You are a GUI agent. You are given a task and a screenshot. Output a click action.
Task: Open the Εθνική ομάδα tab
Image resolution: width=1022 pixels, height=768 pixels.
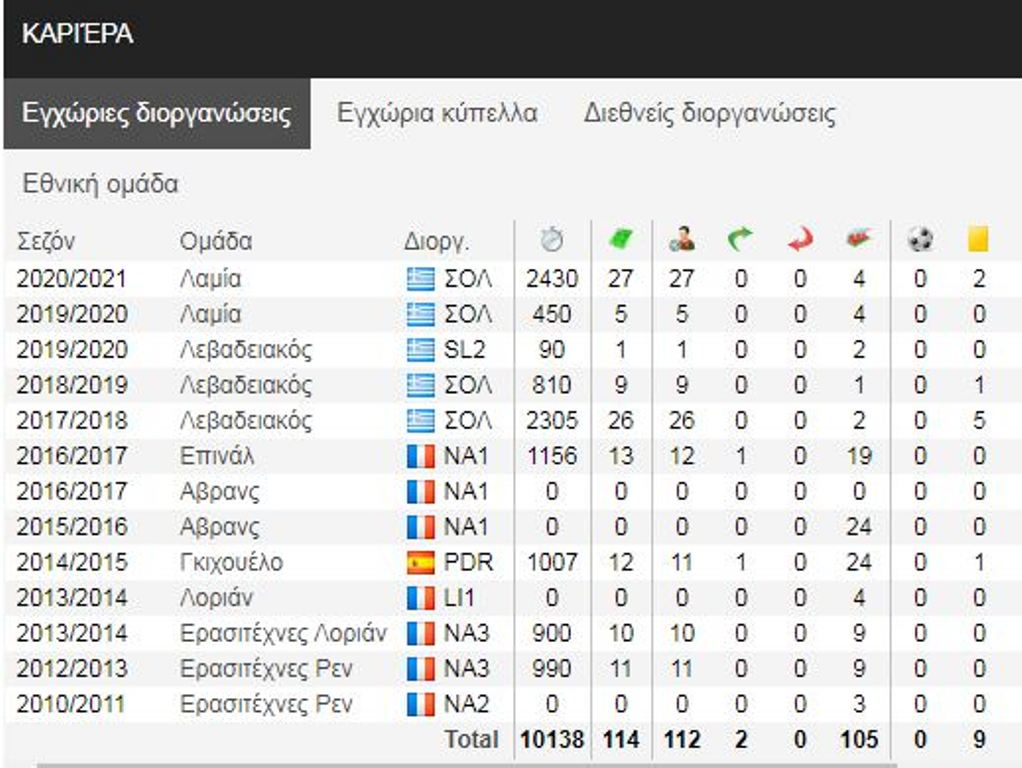tap(100, 184)
